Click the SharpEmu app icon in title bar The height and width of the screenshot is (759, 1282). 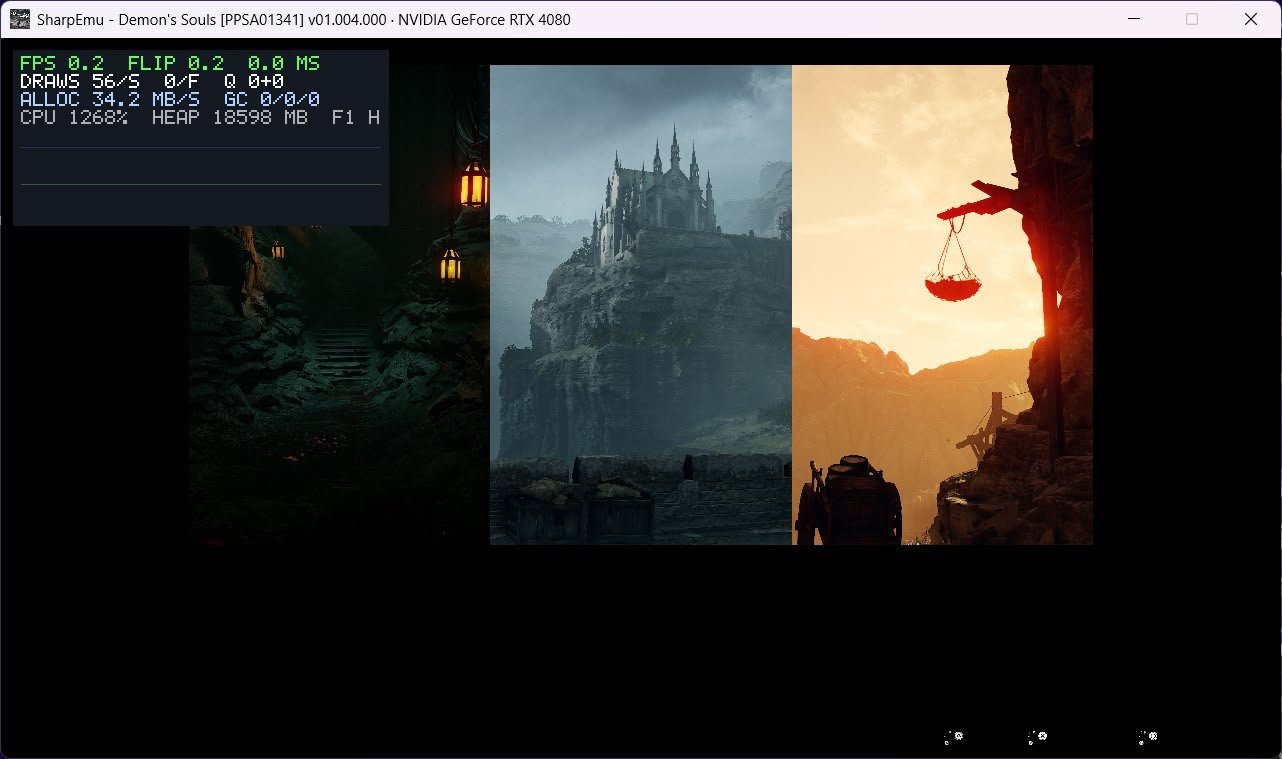point(20,19)
